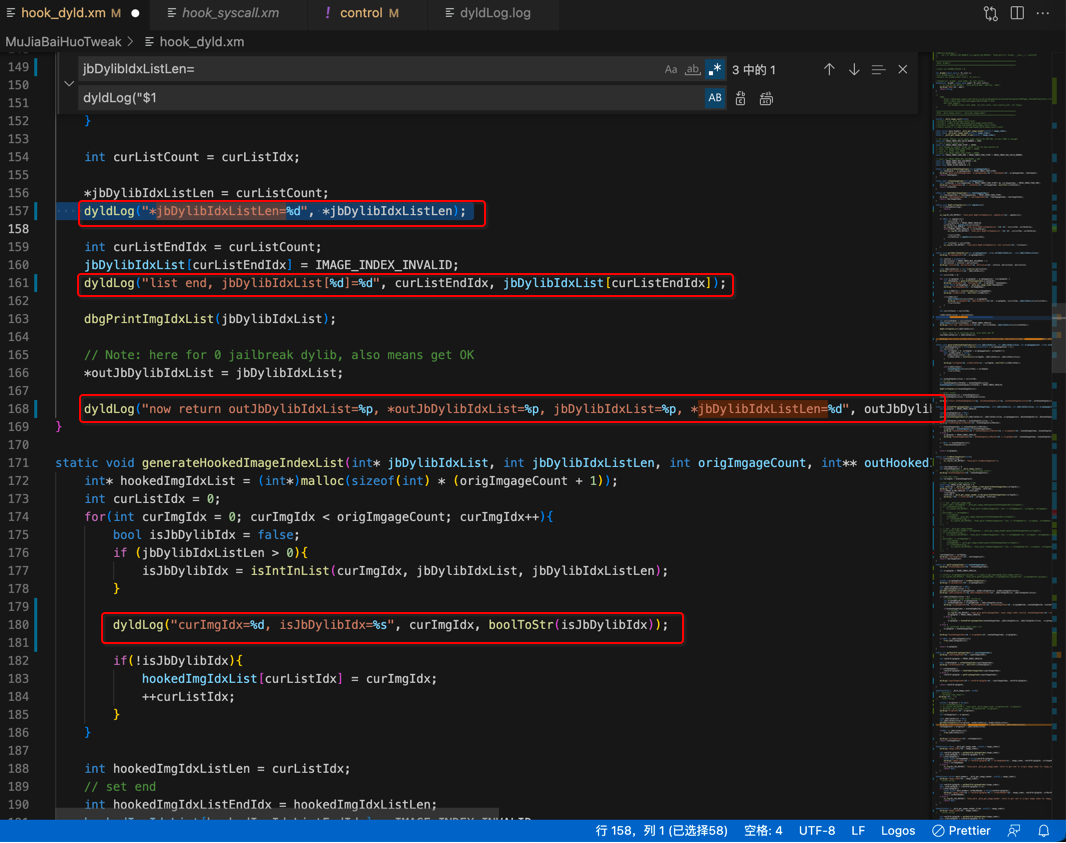The image size is (1066, 843).
Task: Open the source control changes icon
Action: [x=991, y=13]
